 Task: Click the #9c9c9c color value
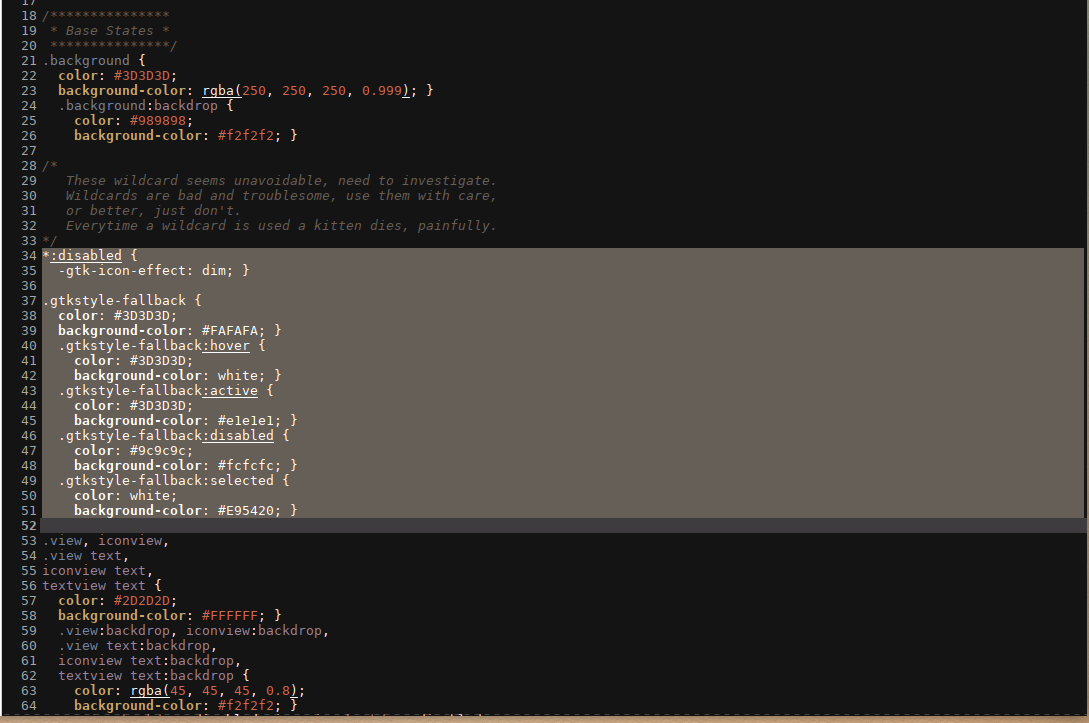pyautogui.click(x=158, y=451)
